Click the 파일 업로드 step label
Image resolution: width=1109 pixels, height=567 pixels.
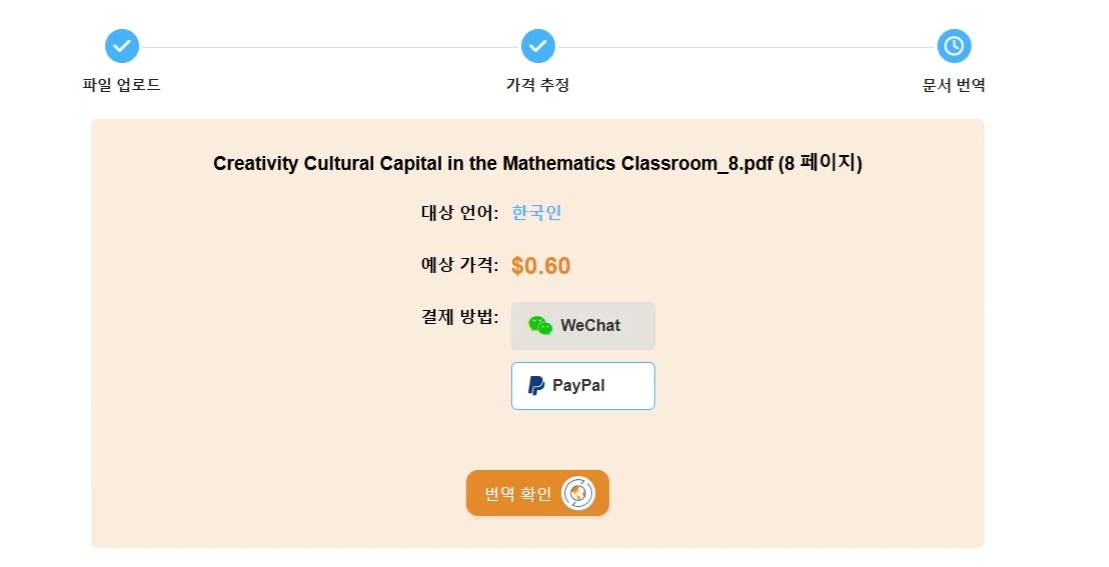[122, 85]
